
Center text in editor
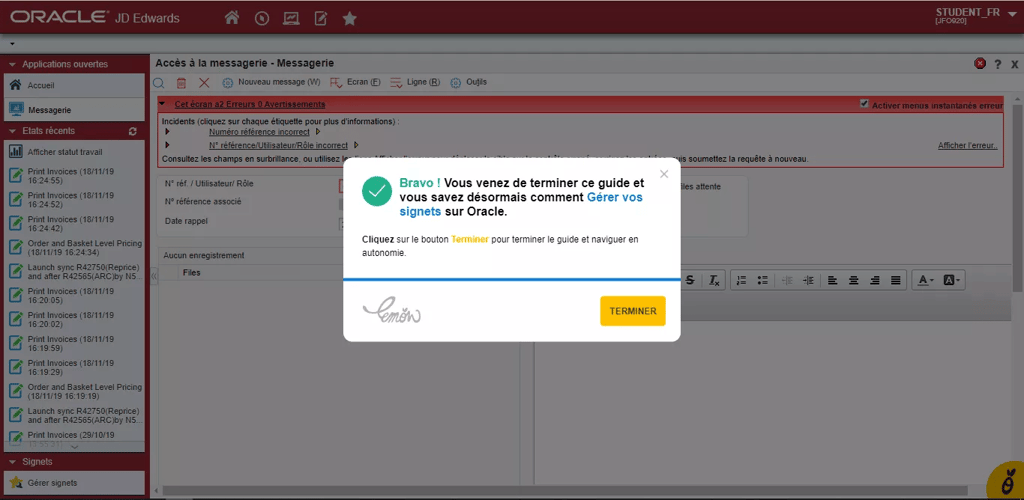[854, 280]
